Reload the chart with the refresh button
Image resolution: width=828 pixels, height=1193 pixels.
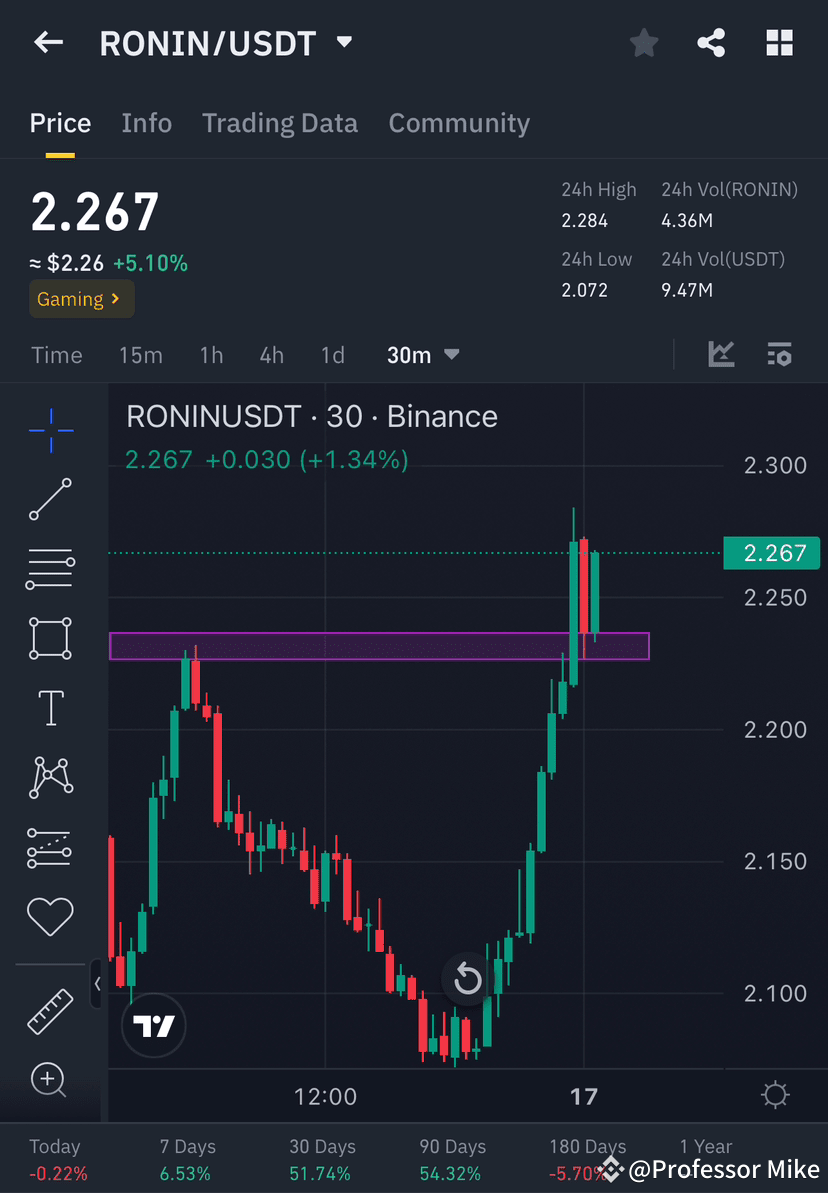466,980
